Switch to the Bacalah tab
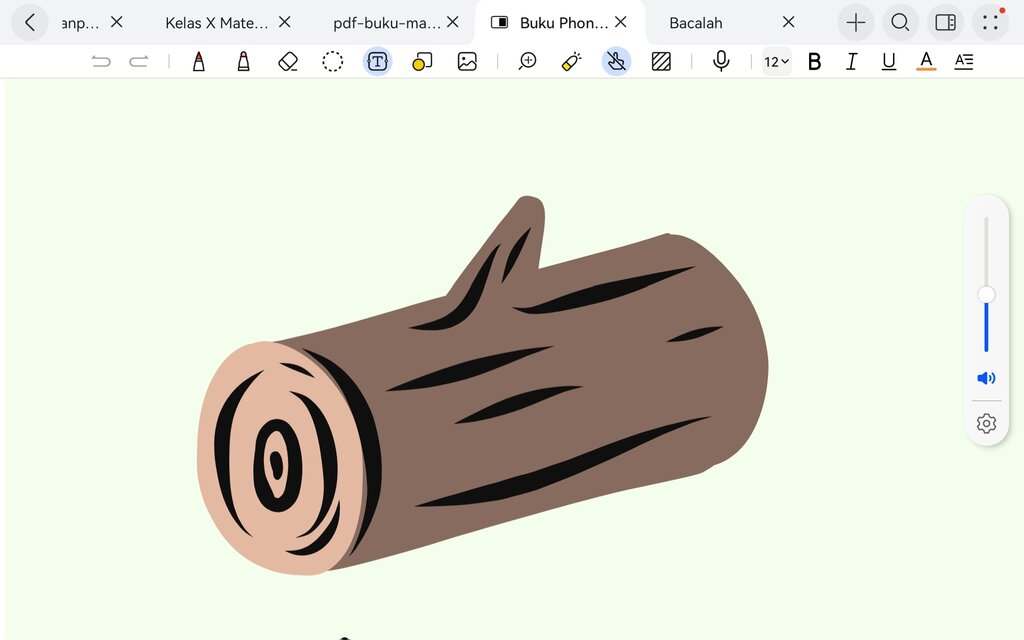The image size is (1024, 640). [x=696, y=23]
